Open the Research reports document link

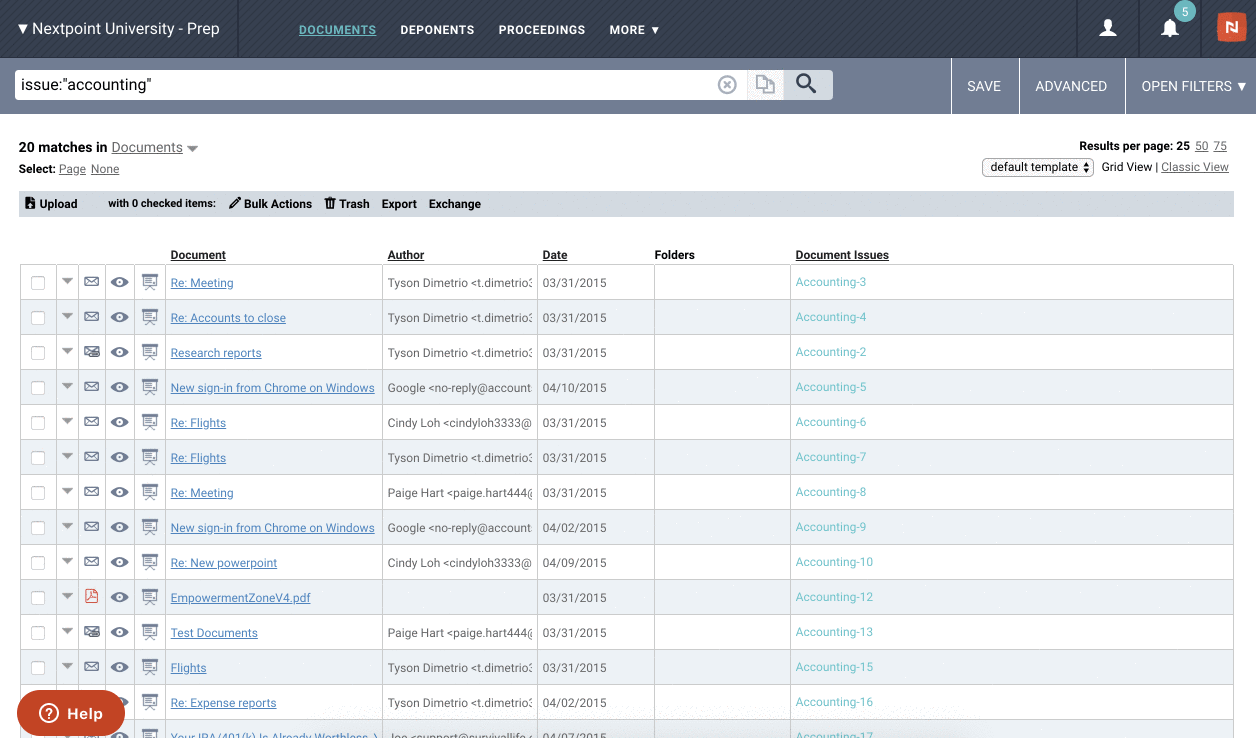pos(216,353)
